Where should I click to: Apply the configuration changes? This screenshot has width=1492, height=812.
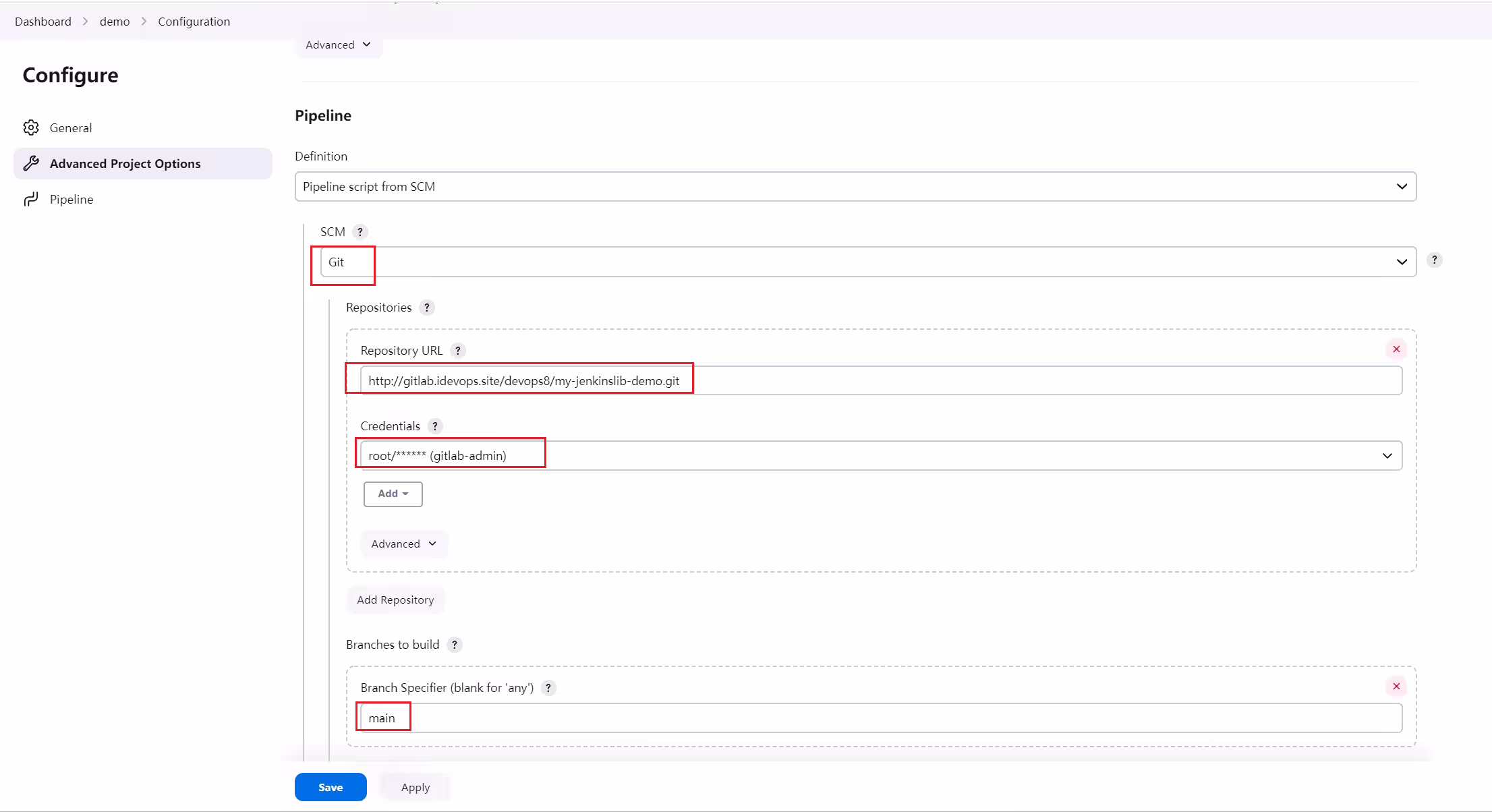coord(415,787)
